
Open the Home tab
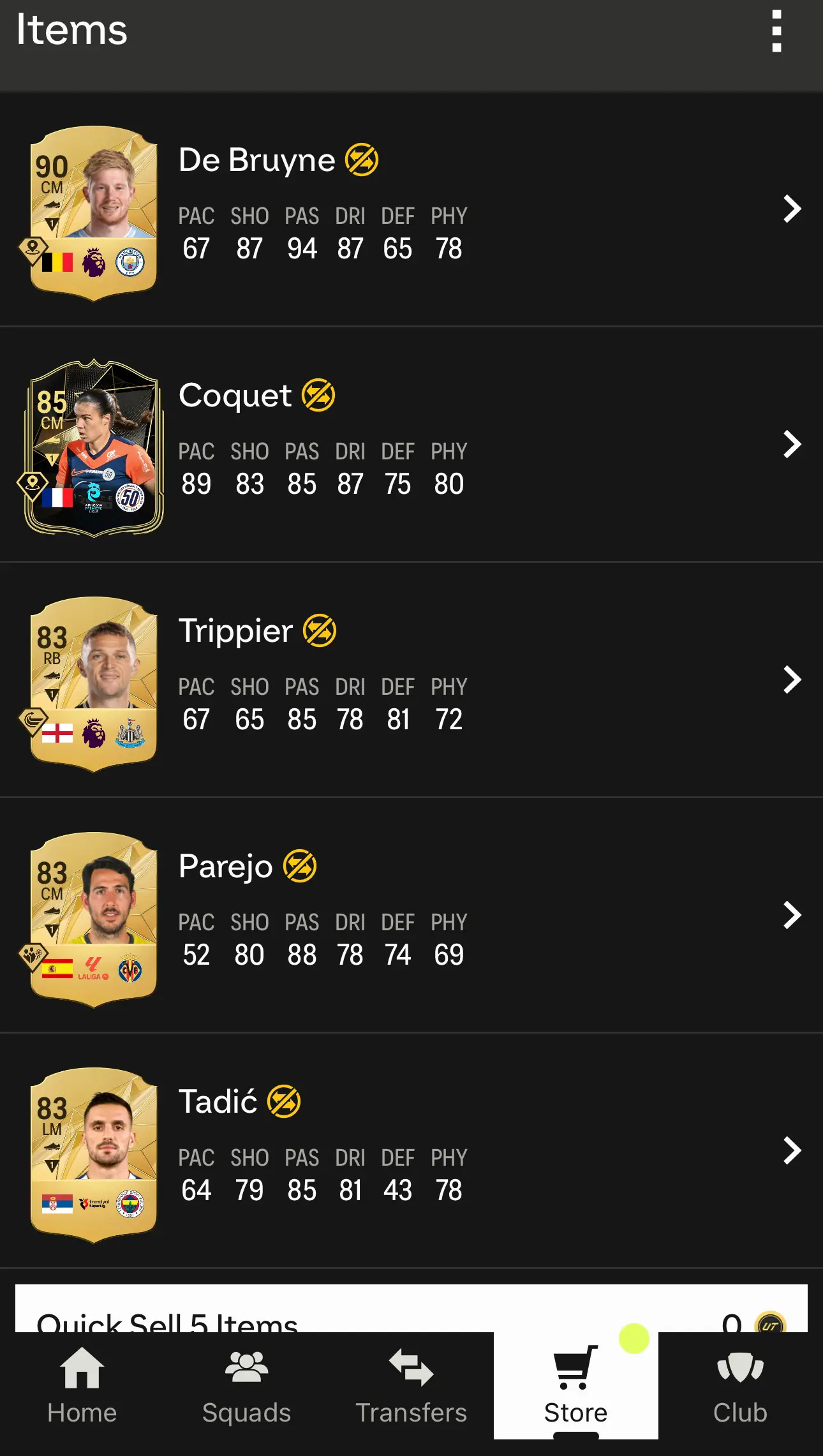(x=82, y=1385)
